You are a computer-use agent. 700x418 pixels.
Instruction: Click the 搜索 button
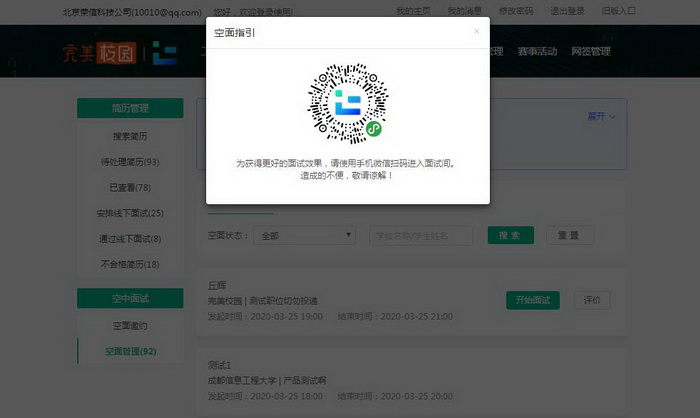click(511, 235)
